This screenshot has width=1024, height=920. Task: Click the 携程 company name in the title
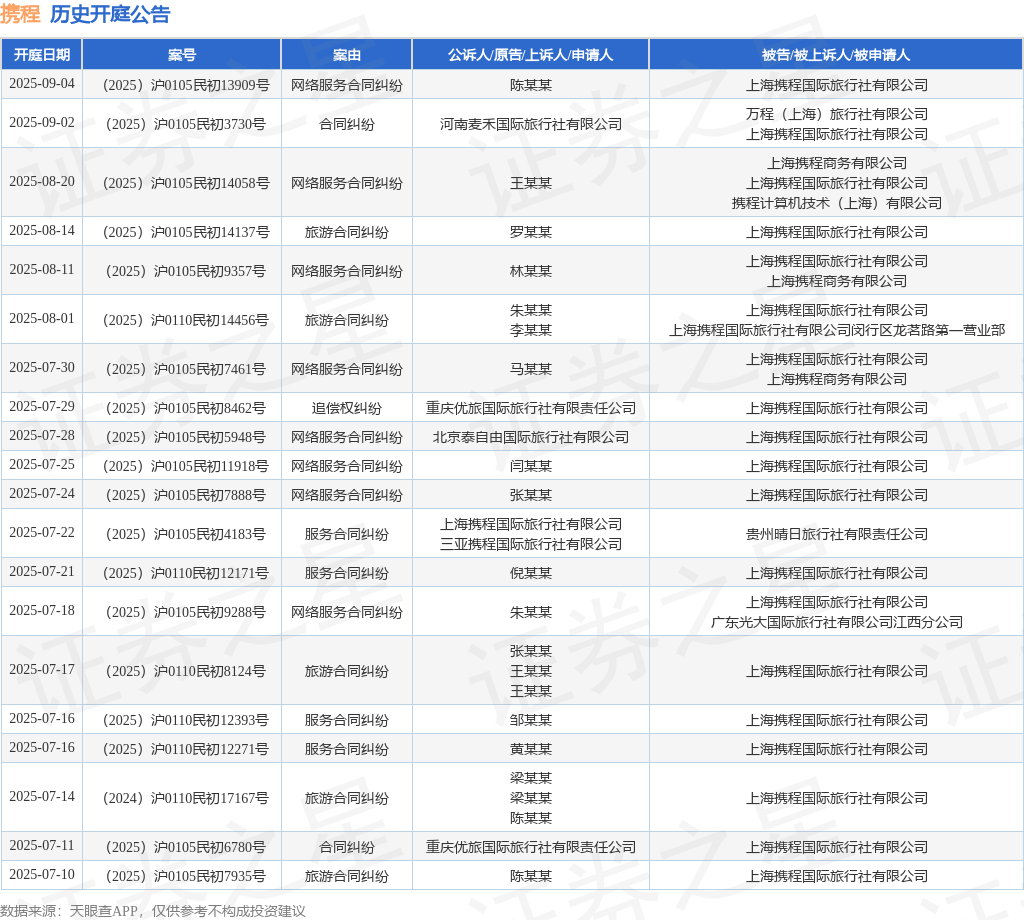pyautogui.click(x=20, y=14)
